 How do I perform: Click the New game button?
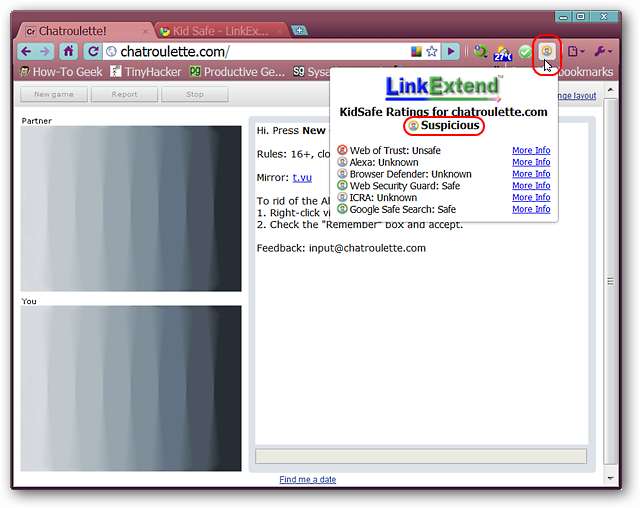(54, 94)
